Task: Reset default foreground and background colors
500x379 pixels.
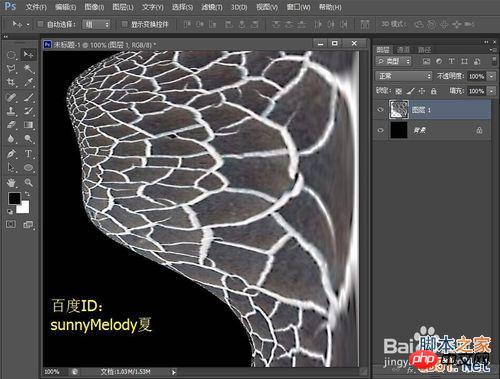Action: point(10,211)
